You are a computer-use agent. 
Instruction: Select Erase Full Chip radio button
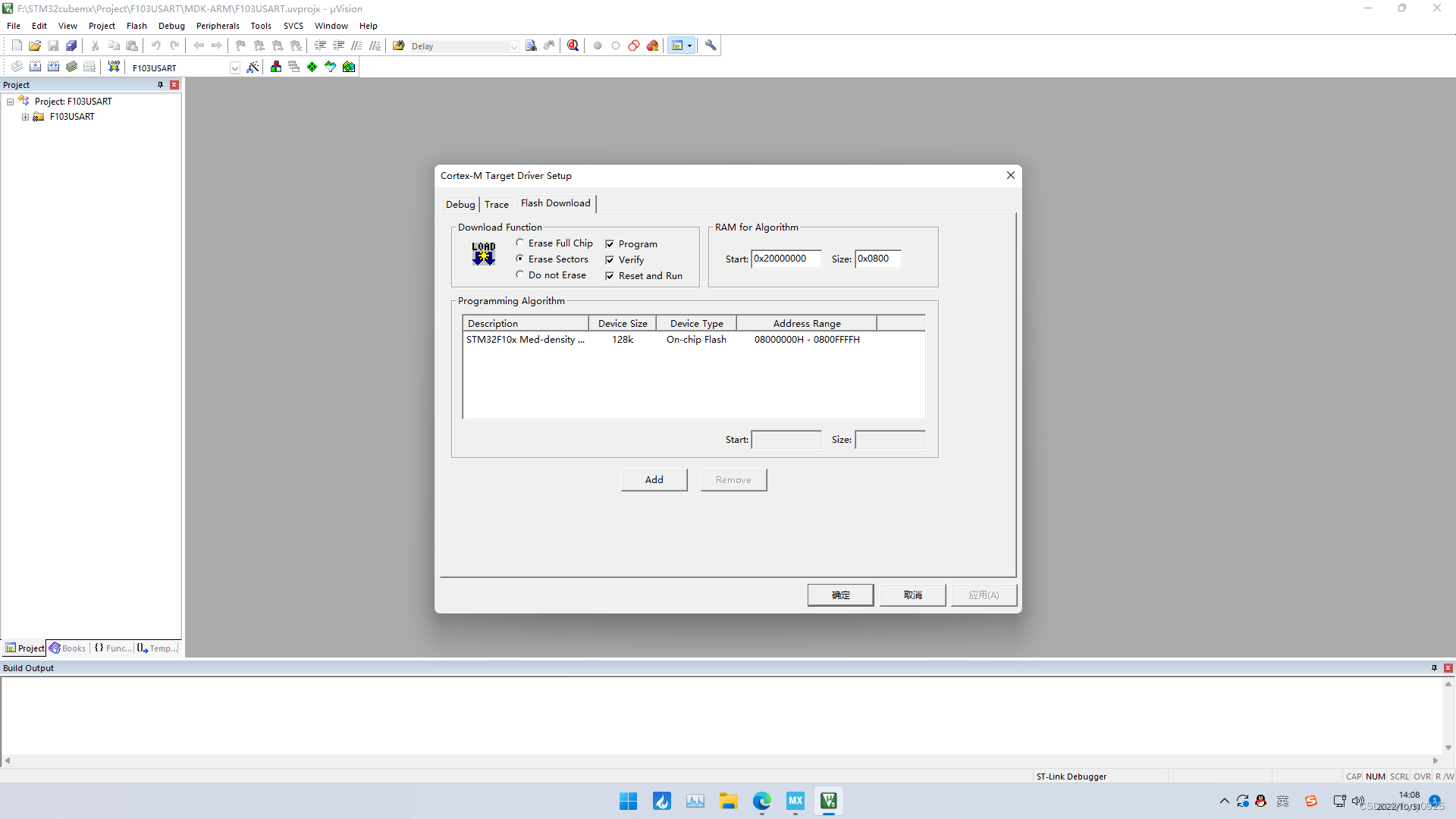[x=520, y=243]
